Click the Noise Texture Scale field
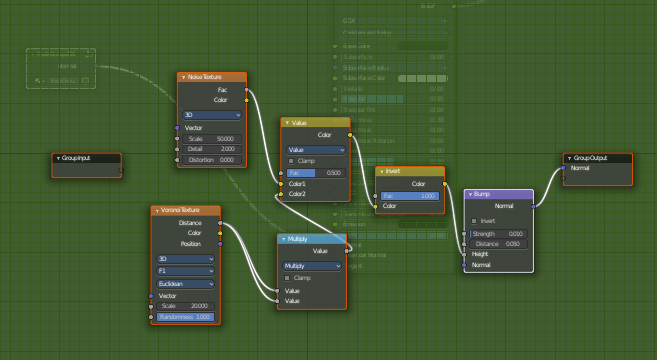This screenshot has height=360, width=657. 212,139
